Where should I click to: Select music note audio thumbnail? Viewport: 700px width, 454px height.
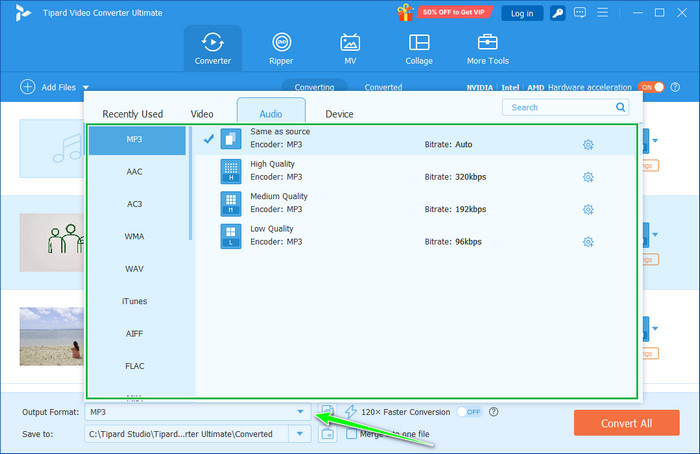click(x=51, y=148)
